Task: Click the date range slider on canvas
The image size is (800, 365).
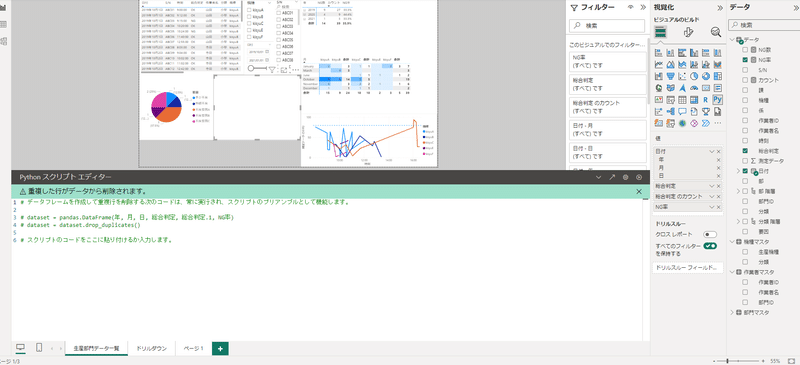Action: 257,68
